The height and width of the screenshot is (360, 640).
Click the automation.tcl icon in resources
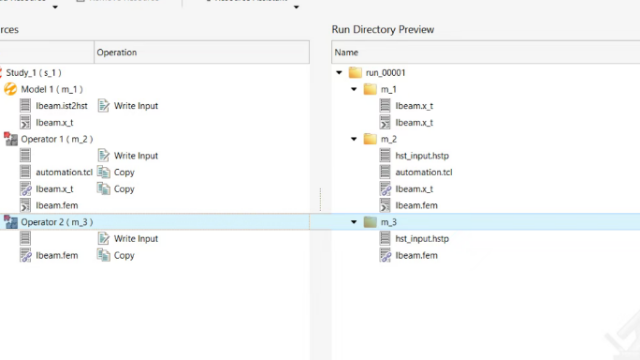pos(25,172)
